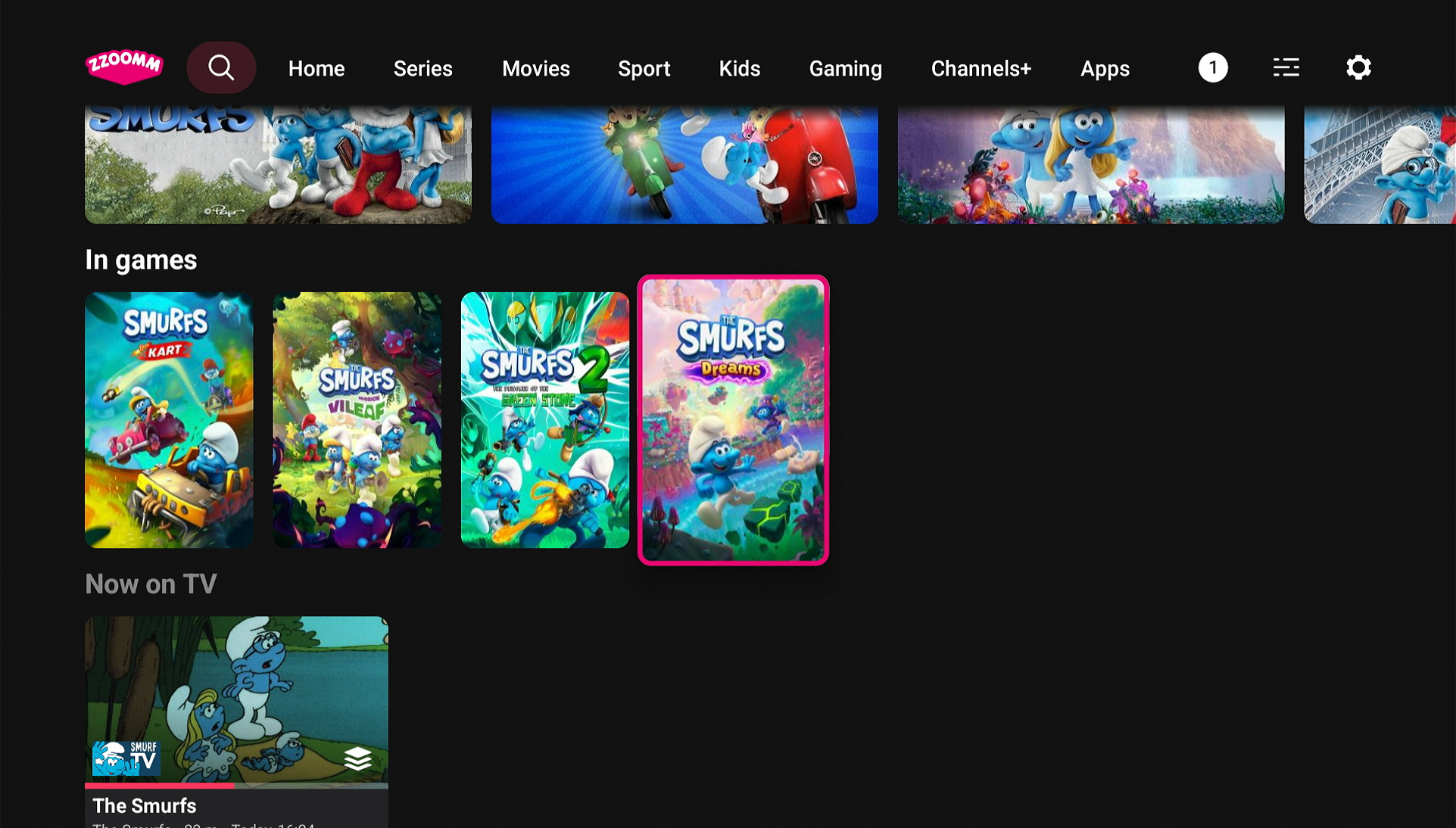Go to the Apps tab
1456x828 pixels.
(x=1105, y=68)
